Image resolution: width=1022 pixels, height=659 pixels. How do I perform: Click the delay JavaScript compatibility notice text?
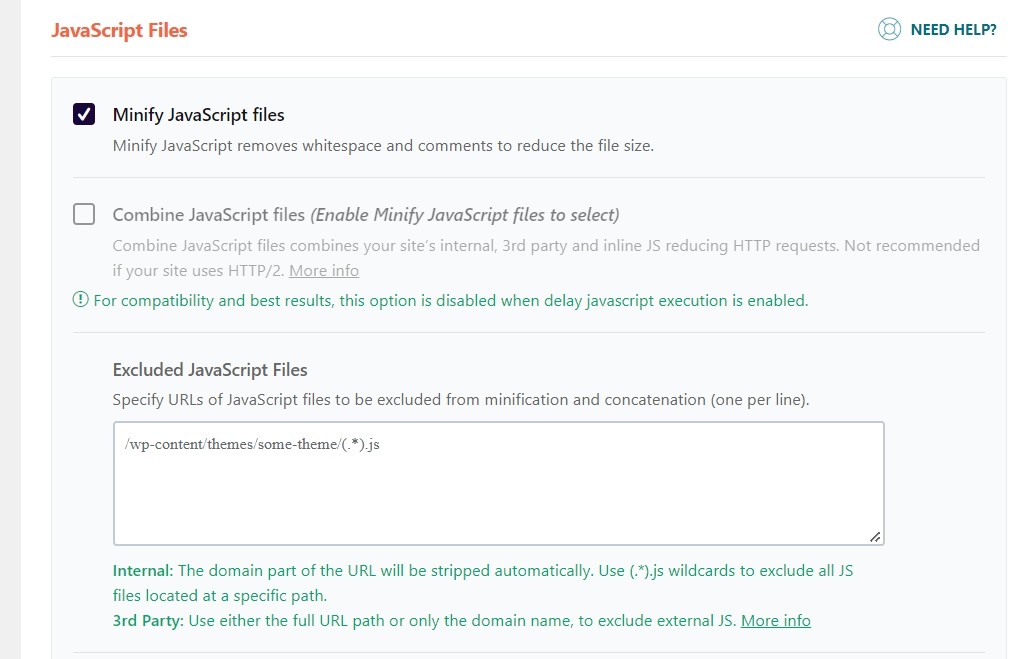pos(450,300)
